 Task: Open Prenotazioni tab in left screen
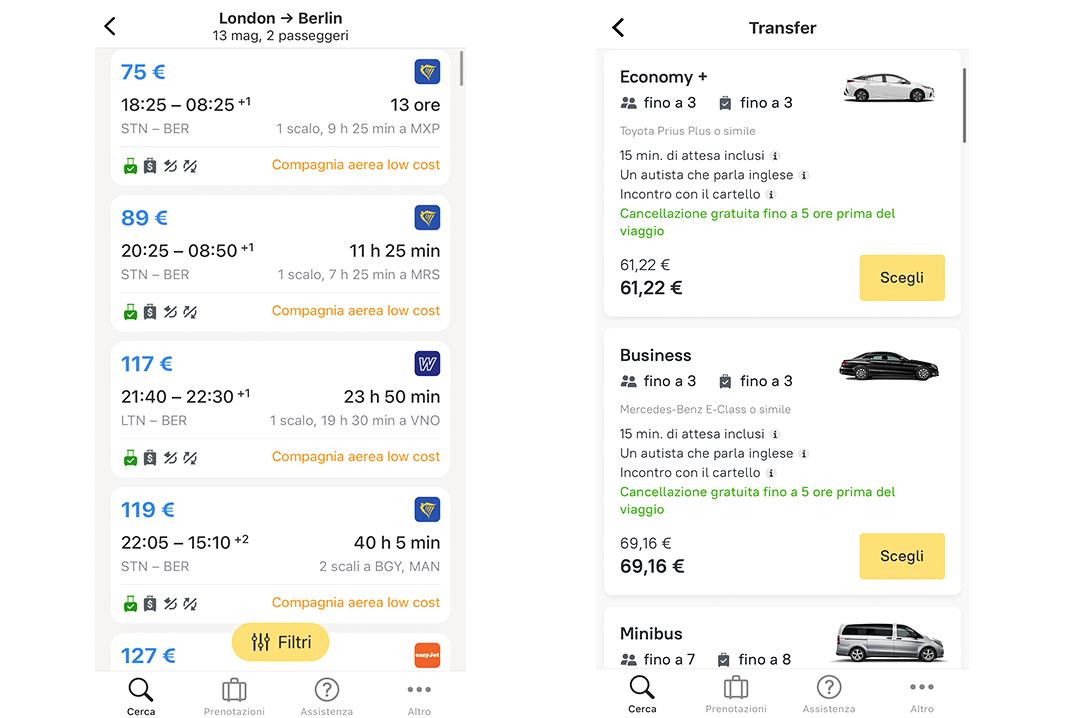[234, 696]
